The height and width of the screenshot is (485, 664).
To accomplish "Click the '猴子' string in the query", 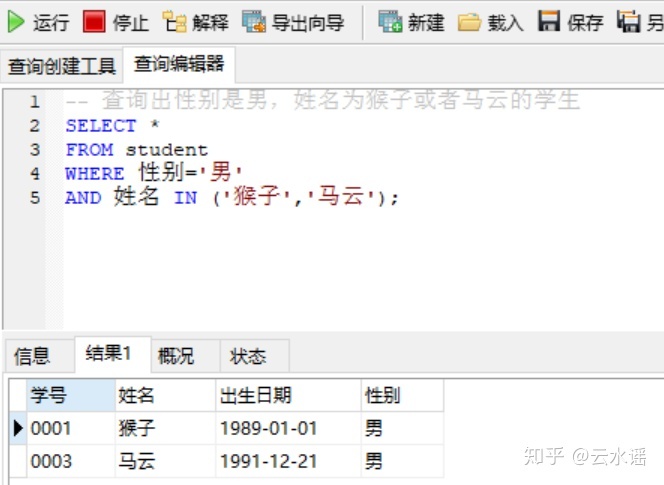I will [x=257, y=197].
